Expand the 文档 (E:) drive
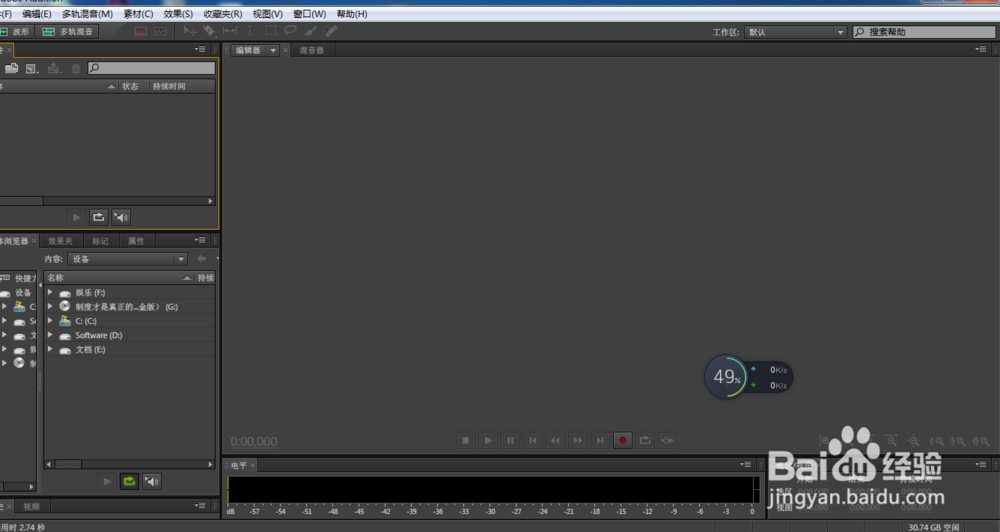1000x532 pixels. (50, 349)
